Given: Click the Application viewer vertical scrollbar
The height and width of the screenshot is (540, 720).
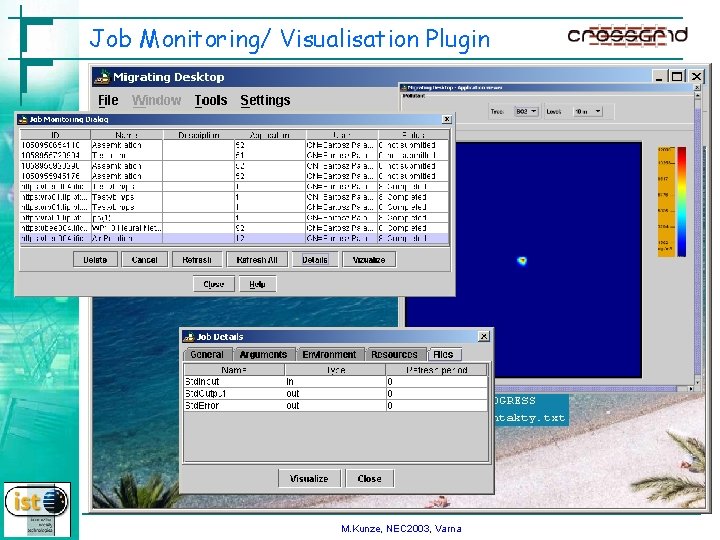Looking at the screenshot, I should [x=697, y=239].
